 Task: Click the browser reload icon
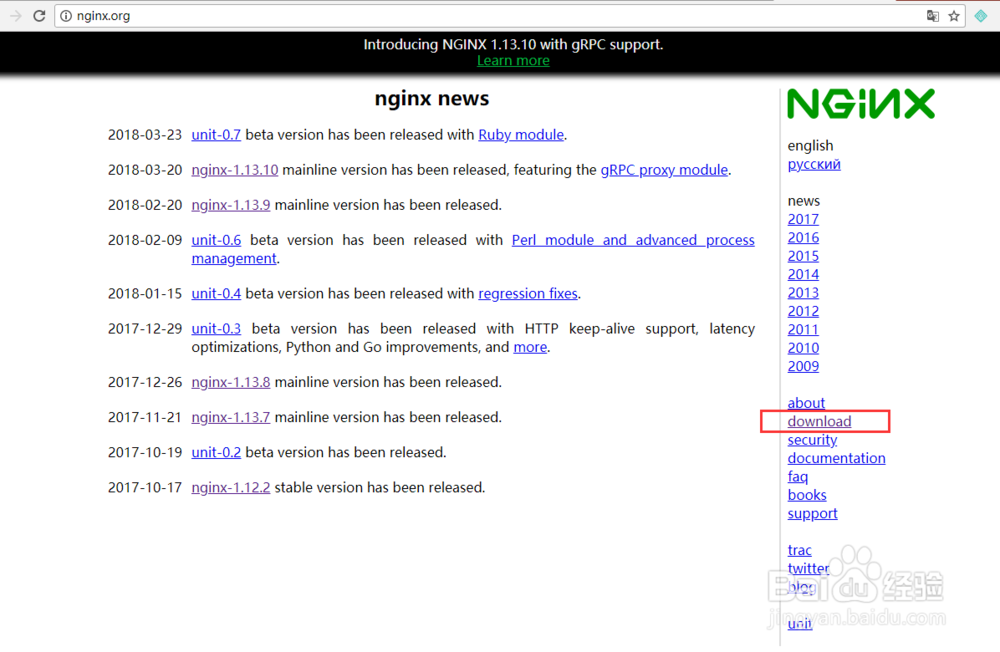(39, 16)
